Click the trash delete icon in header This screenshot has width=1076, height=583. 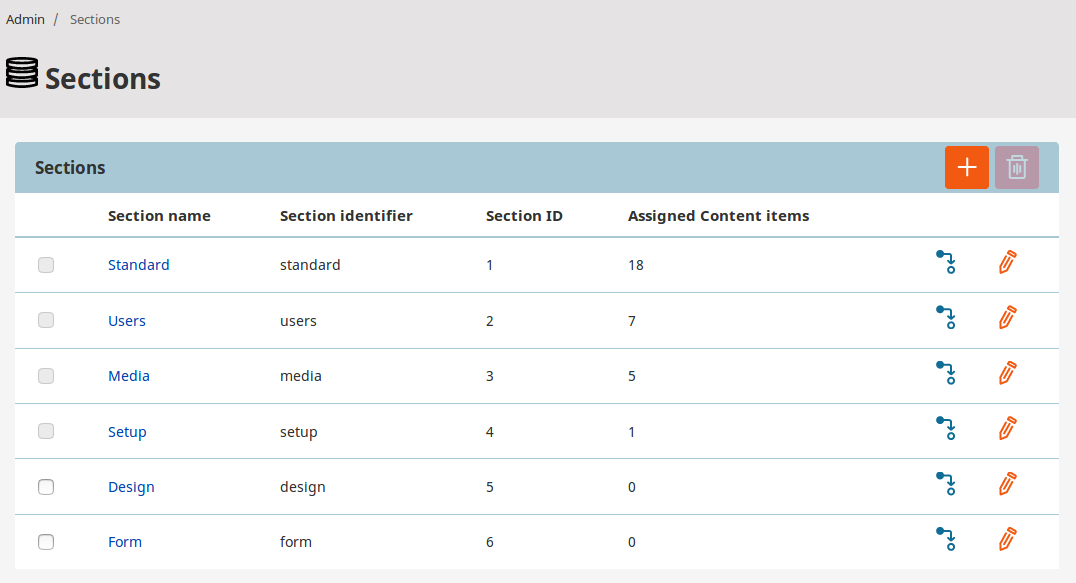1016,167
